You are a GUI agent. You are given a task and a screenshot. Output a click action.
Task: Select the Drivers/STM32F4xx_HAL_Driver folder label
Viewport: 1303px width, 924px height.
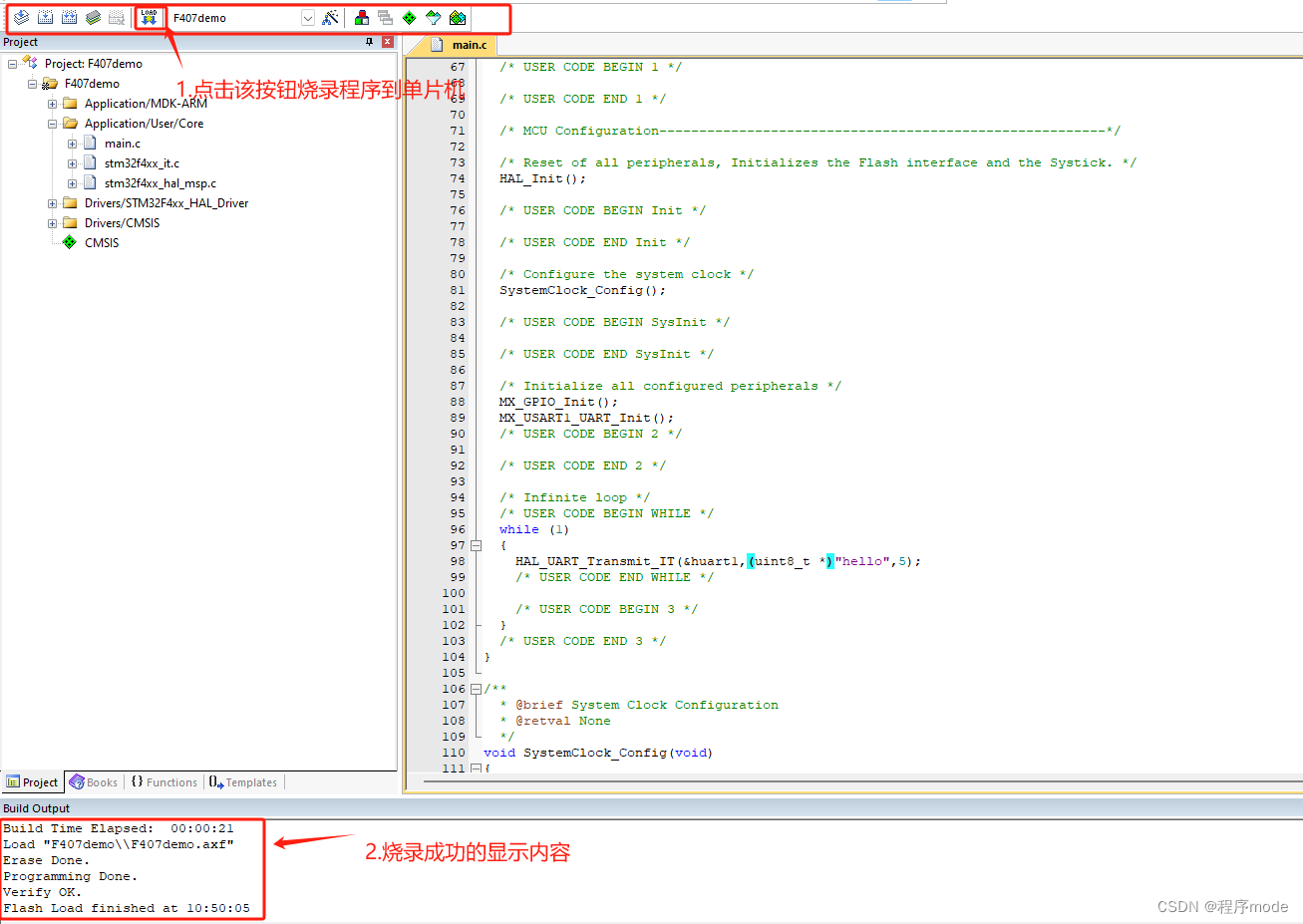click(166, 203)
